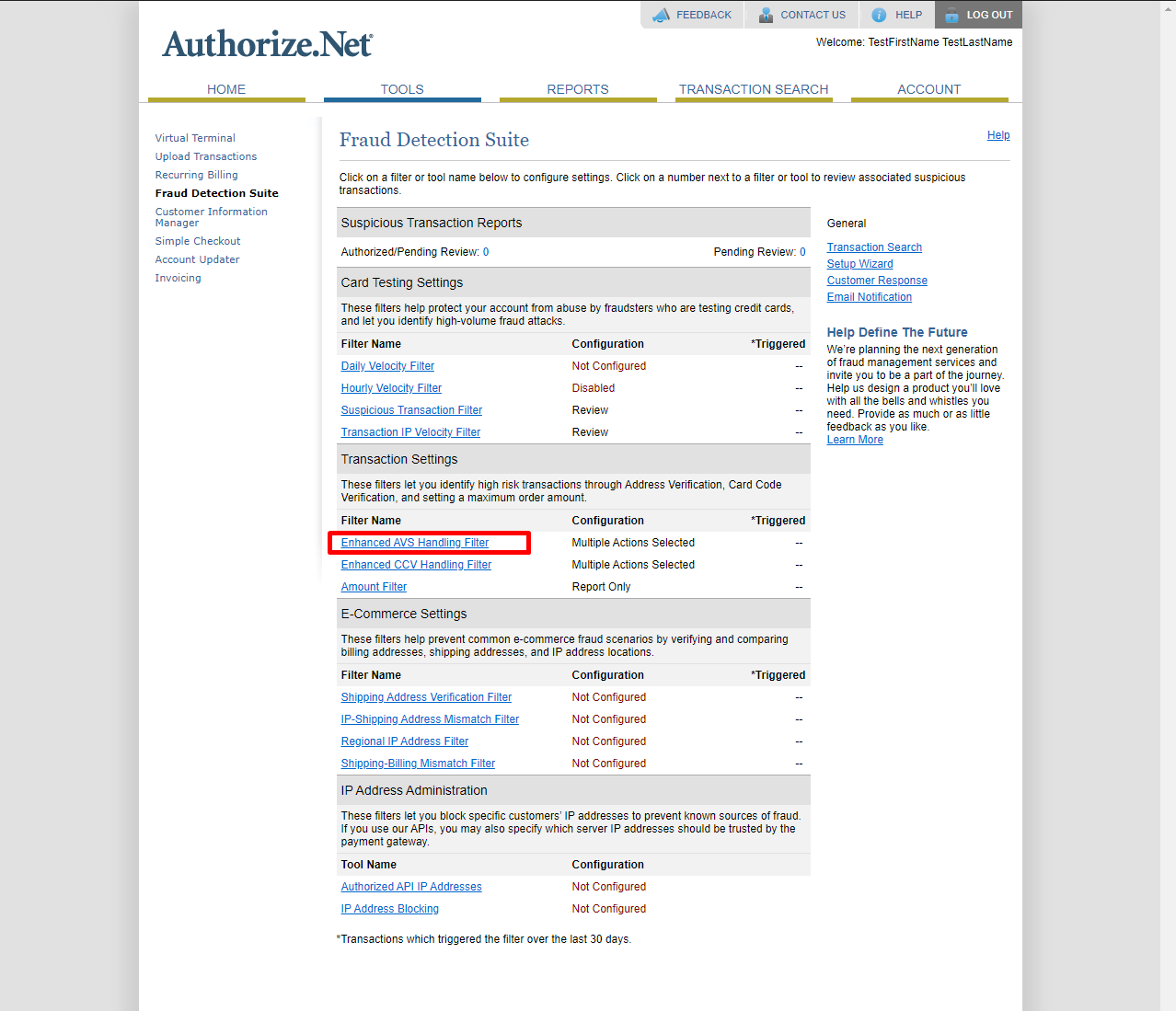1176x1011 pixels.
Task: Click the Authorize.Net logo
Action: [x=268, y=44]
